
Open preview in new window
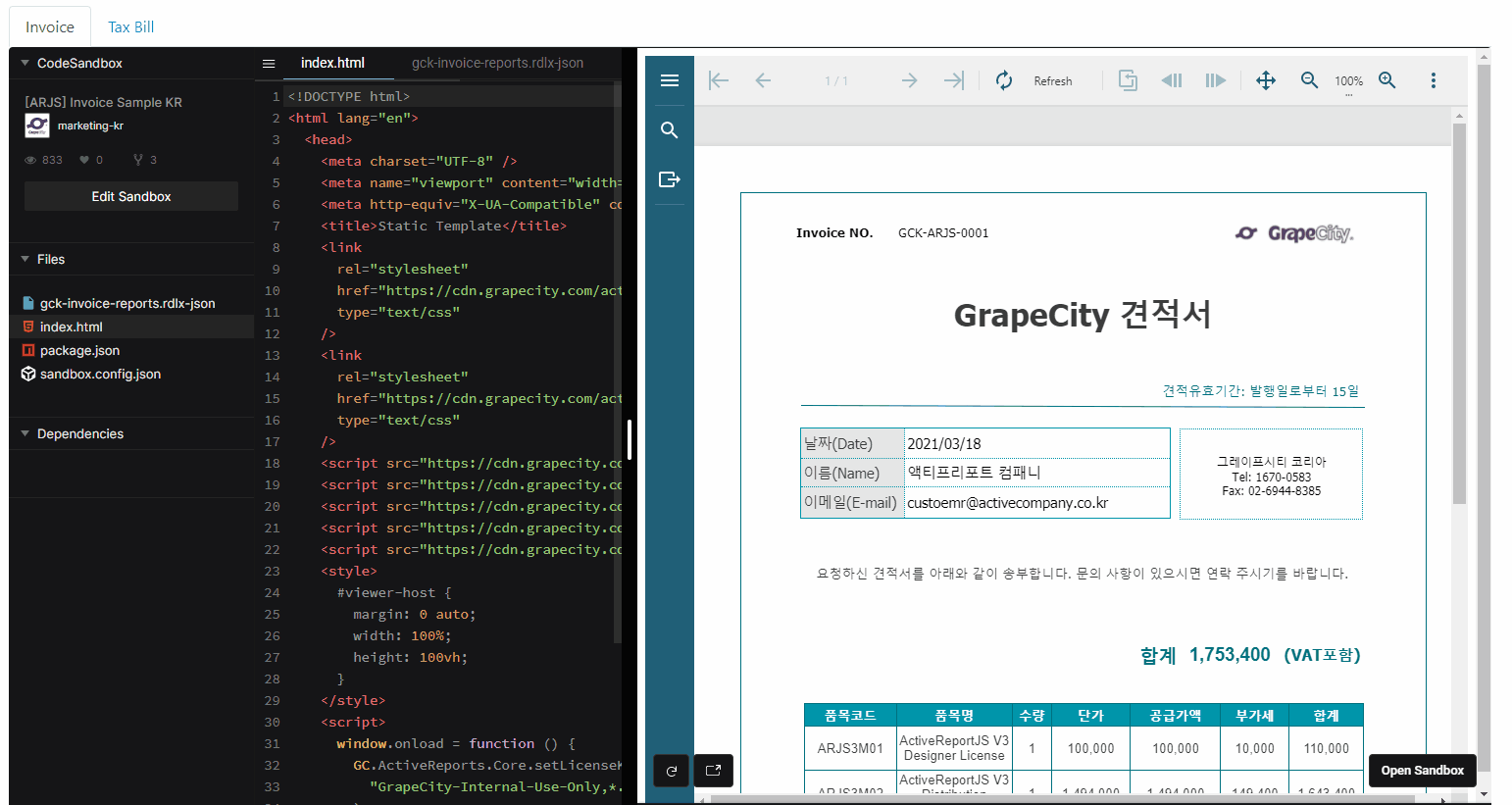point(713,771)
